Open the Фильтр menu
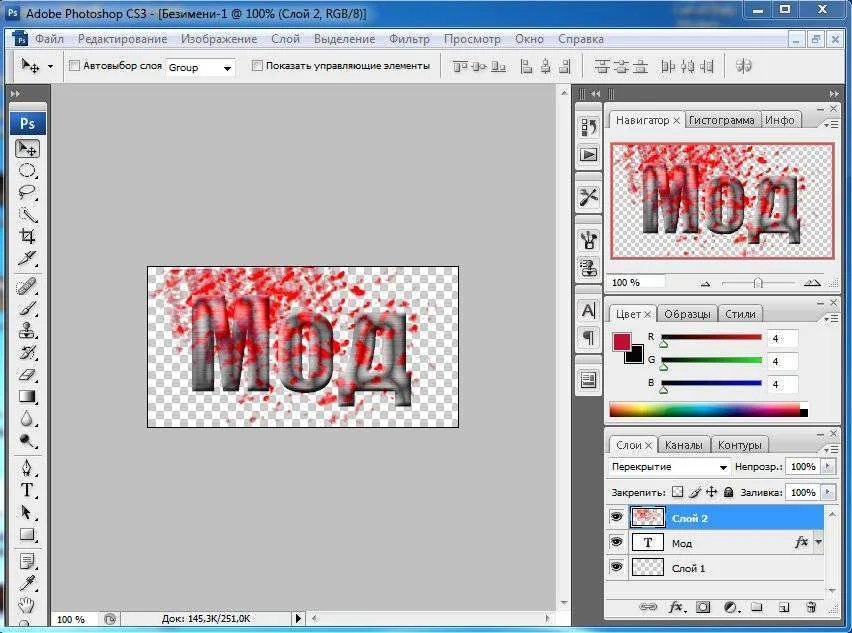This screenshot has width=852, height=633. click(409, 39)
